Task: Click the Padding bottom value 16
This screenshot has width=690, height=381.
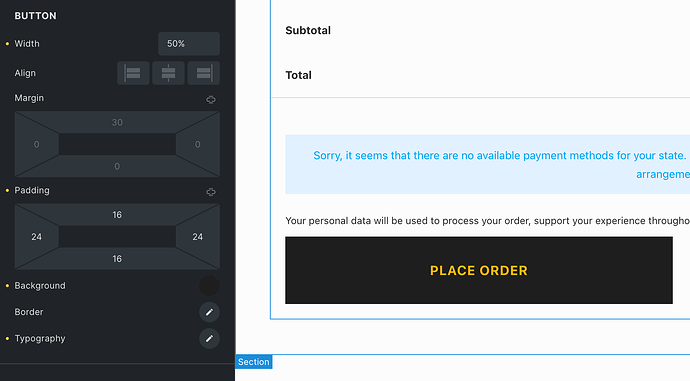Action: [x=117, y=259]
